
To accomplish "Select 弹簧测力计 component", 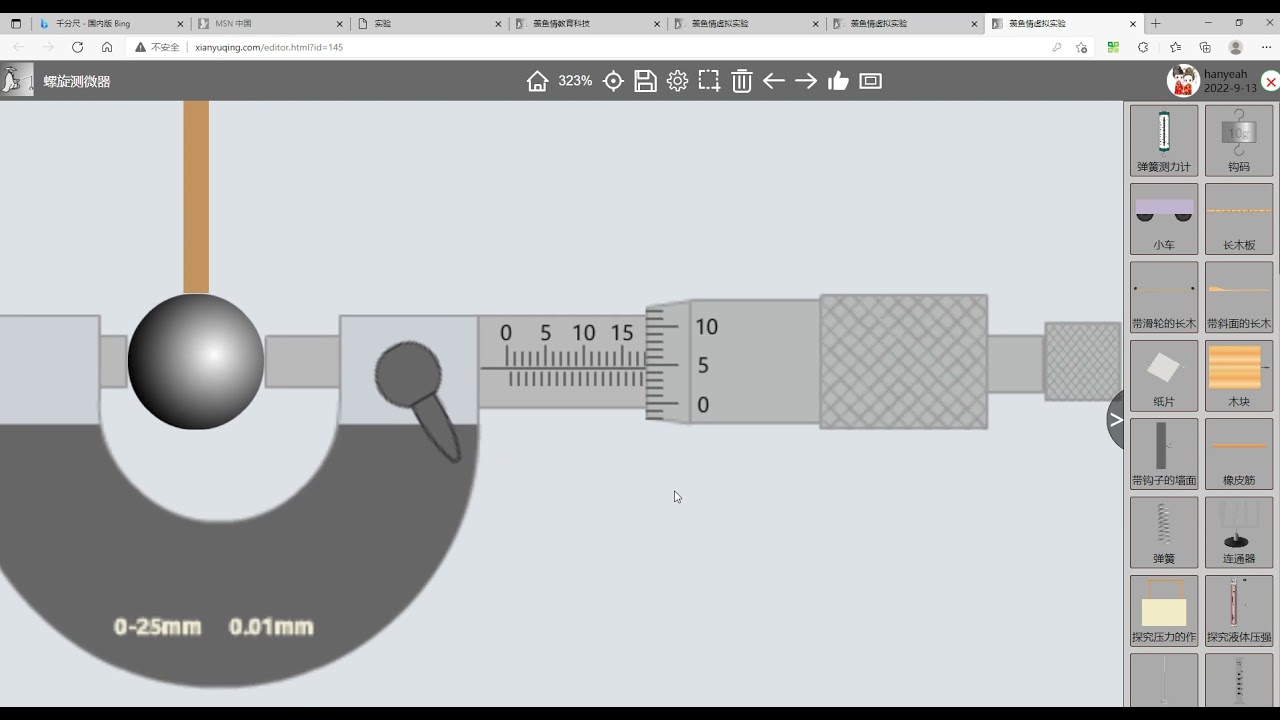I will click(1164, 140).
